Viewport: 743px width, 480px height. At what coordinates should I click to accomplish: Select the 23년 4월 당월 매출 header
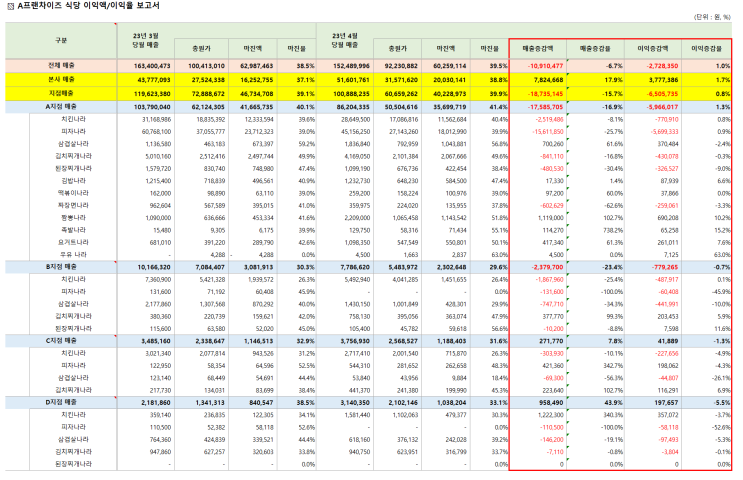point(344,41)
